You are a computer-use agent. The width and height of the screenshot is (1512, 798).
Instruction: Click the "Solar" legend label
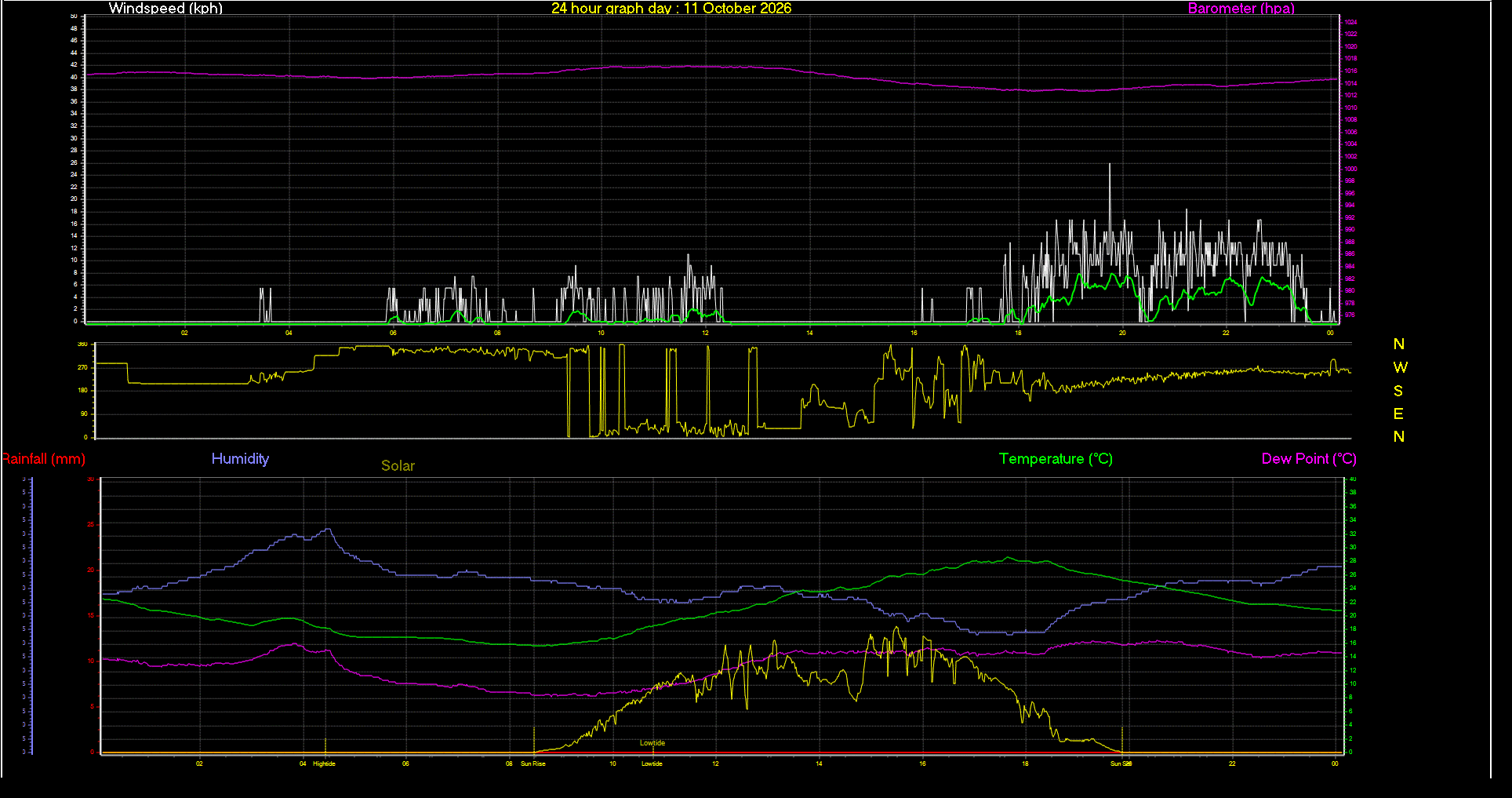[398, 465]
